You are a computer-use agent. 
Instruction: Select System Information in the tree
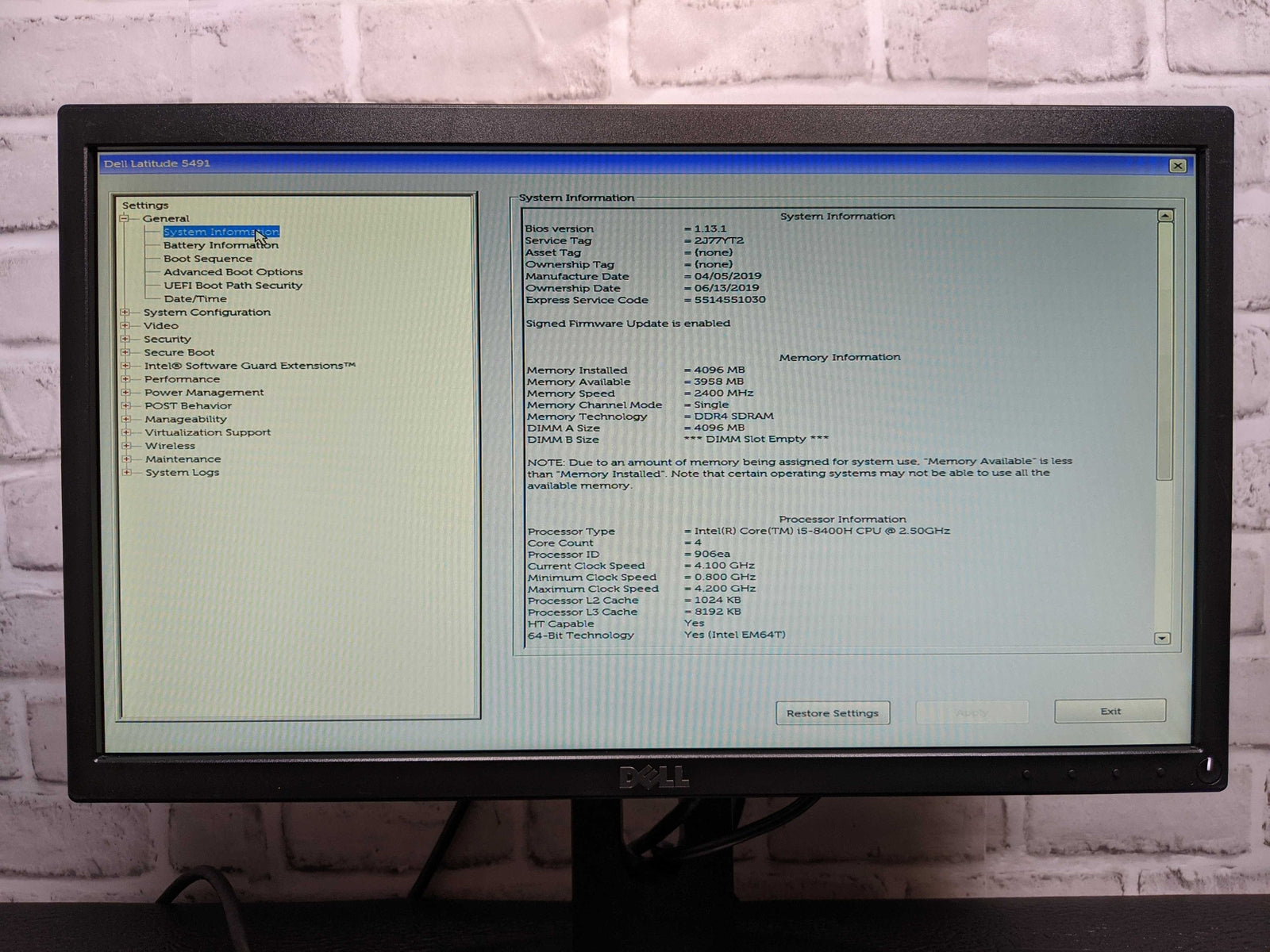click(x=221, y=232)
